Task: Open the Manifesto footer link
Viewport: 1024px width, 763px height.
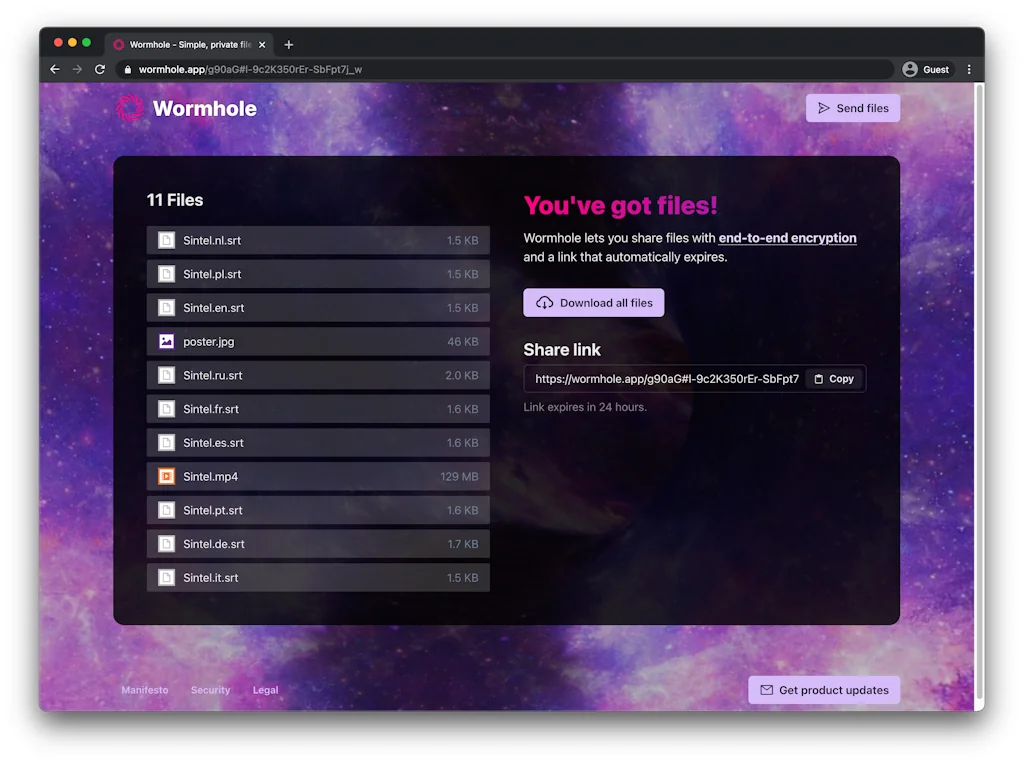Action: [144, 690]
